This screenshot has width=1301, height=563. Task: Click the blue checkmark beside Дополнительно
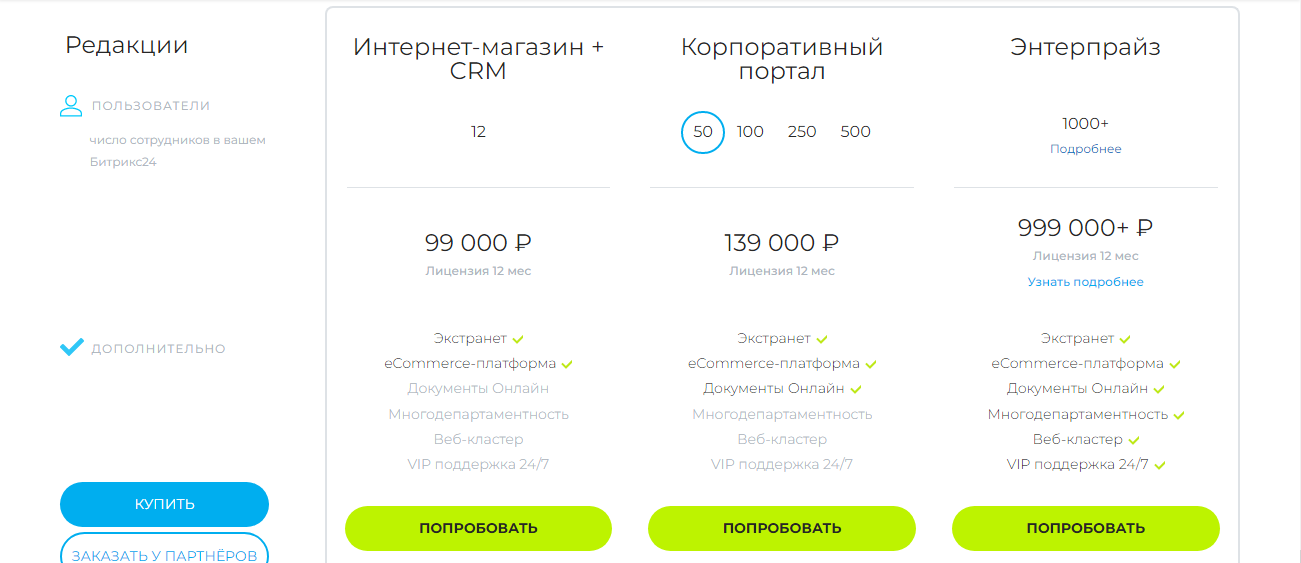[71, 348]
